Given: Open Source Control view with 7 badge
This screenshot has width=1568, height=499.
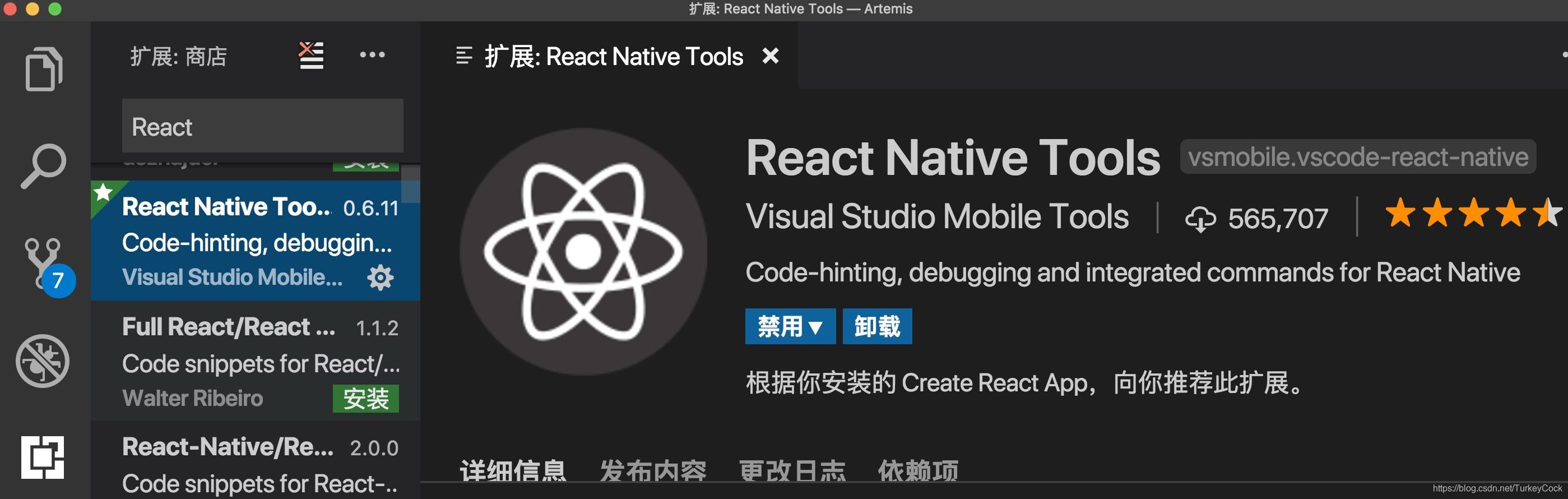Looking at the screenshot, I should (x=49, y=267).
